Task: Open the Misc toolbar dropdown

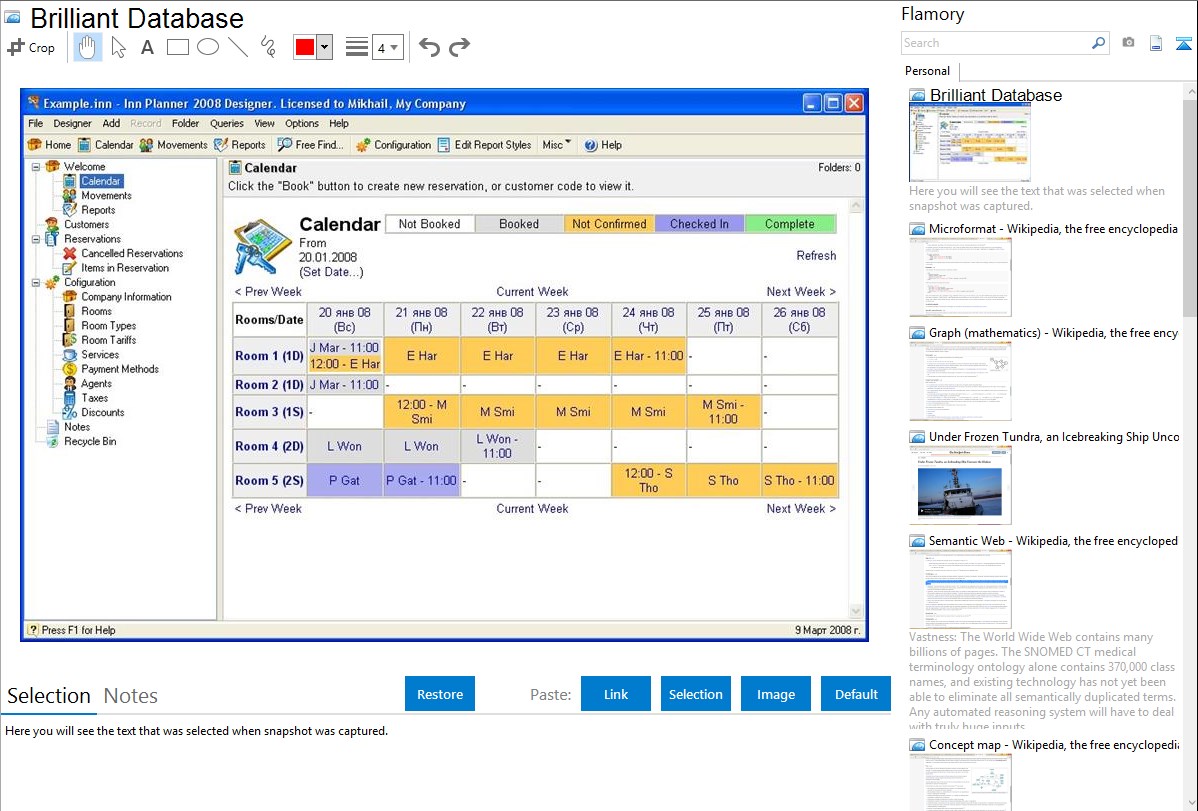Action: (x=556, y=144)
